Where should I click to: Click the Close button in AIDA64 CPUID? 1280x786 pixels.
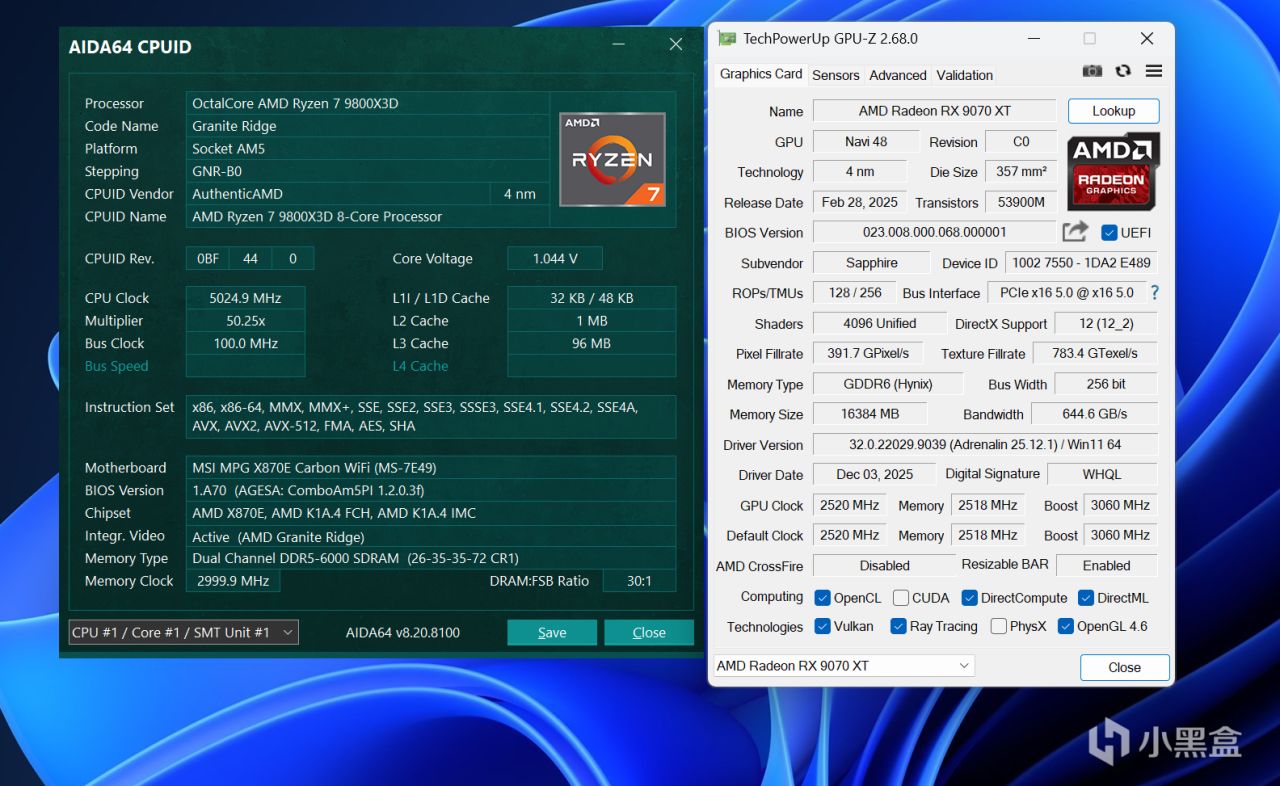tap(649, 632)
